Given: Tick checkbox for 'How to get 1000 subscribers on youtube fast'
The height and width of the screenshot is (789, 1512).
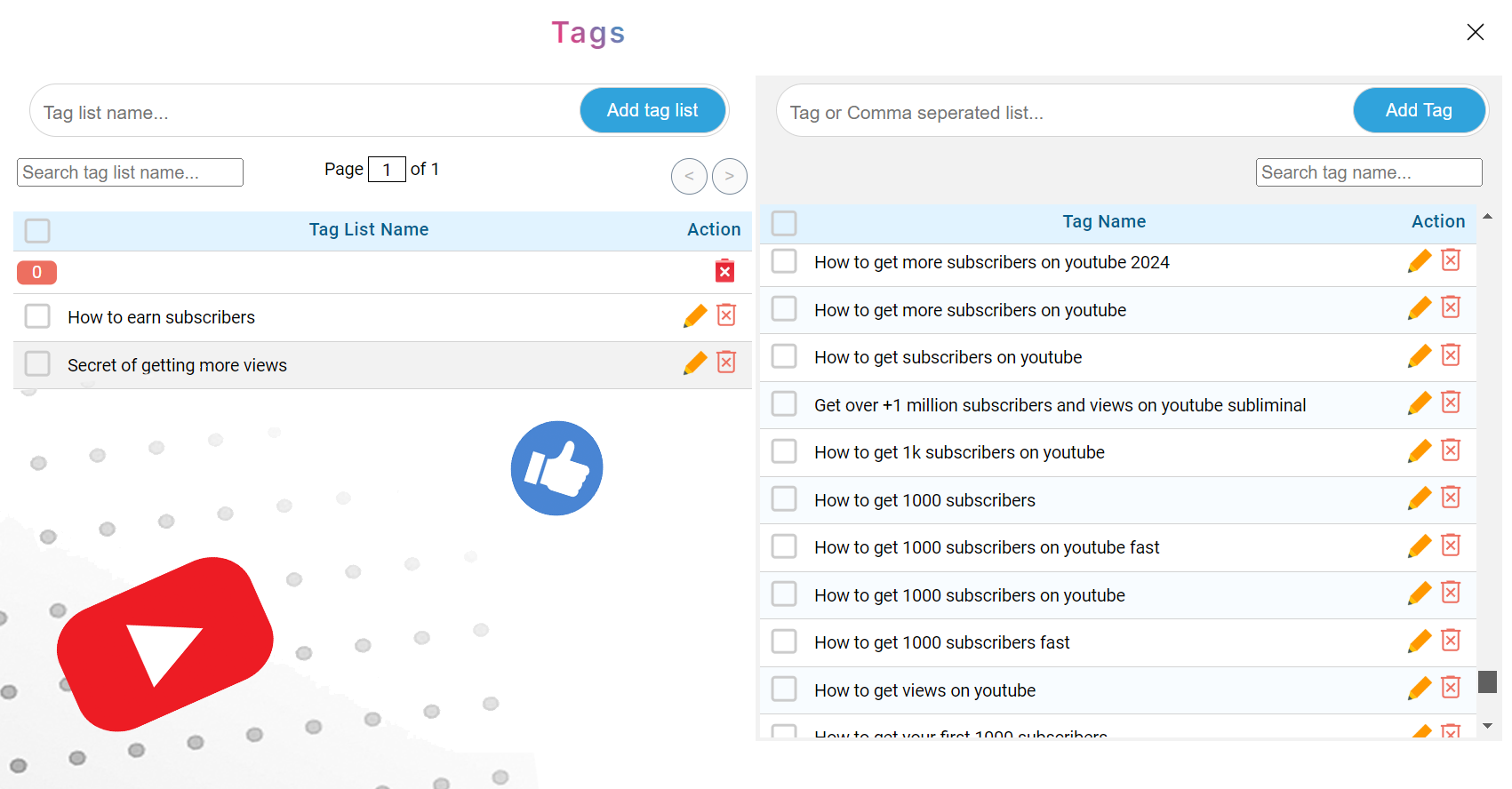Looking at the screenshot, I should coord(784,546).
